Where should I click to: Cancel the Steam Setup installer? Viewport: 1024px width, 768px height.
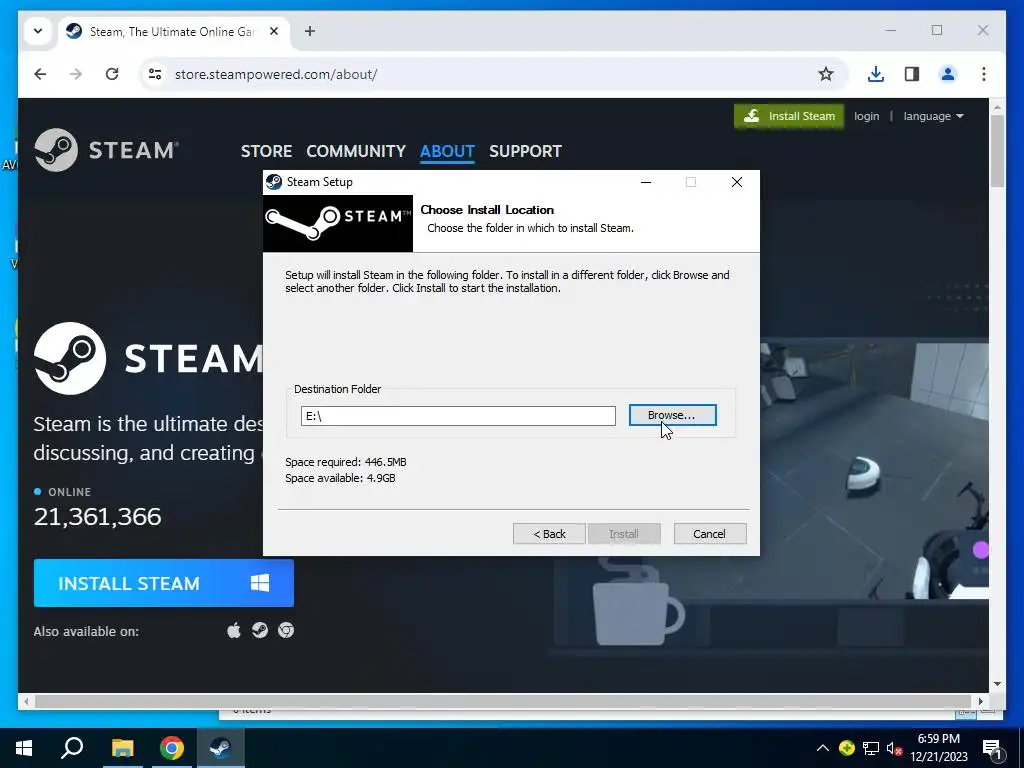click(709, 534)
